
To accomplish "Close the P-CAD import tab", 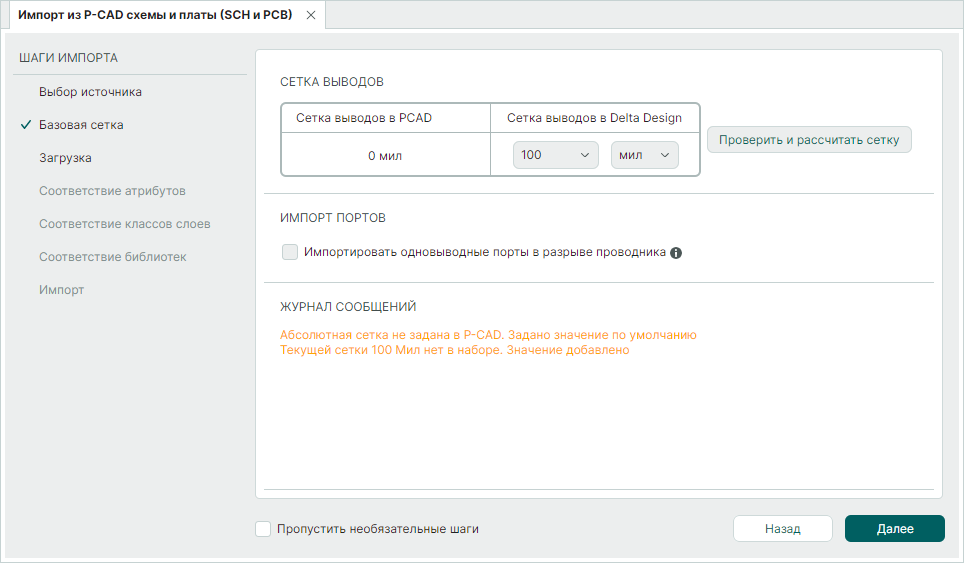I will tap(311, 16).
